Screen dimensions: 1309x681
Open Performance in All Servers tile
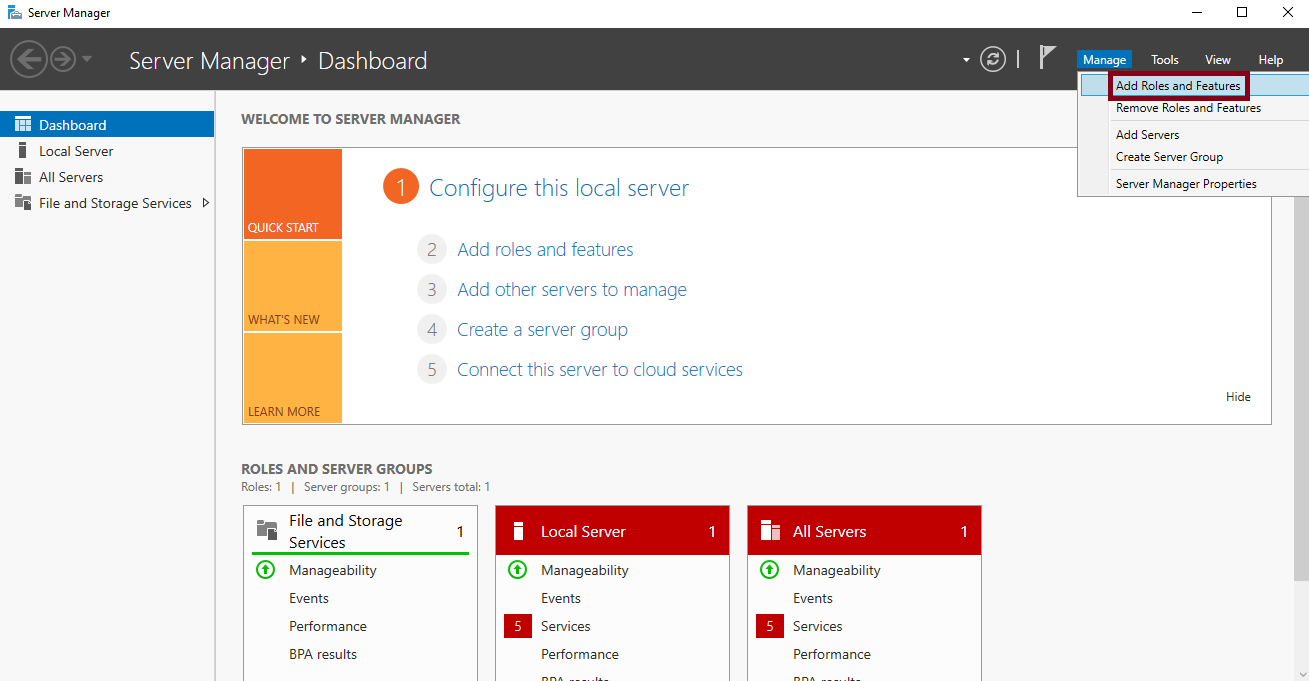point(832,654)
